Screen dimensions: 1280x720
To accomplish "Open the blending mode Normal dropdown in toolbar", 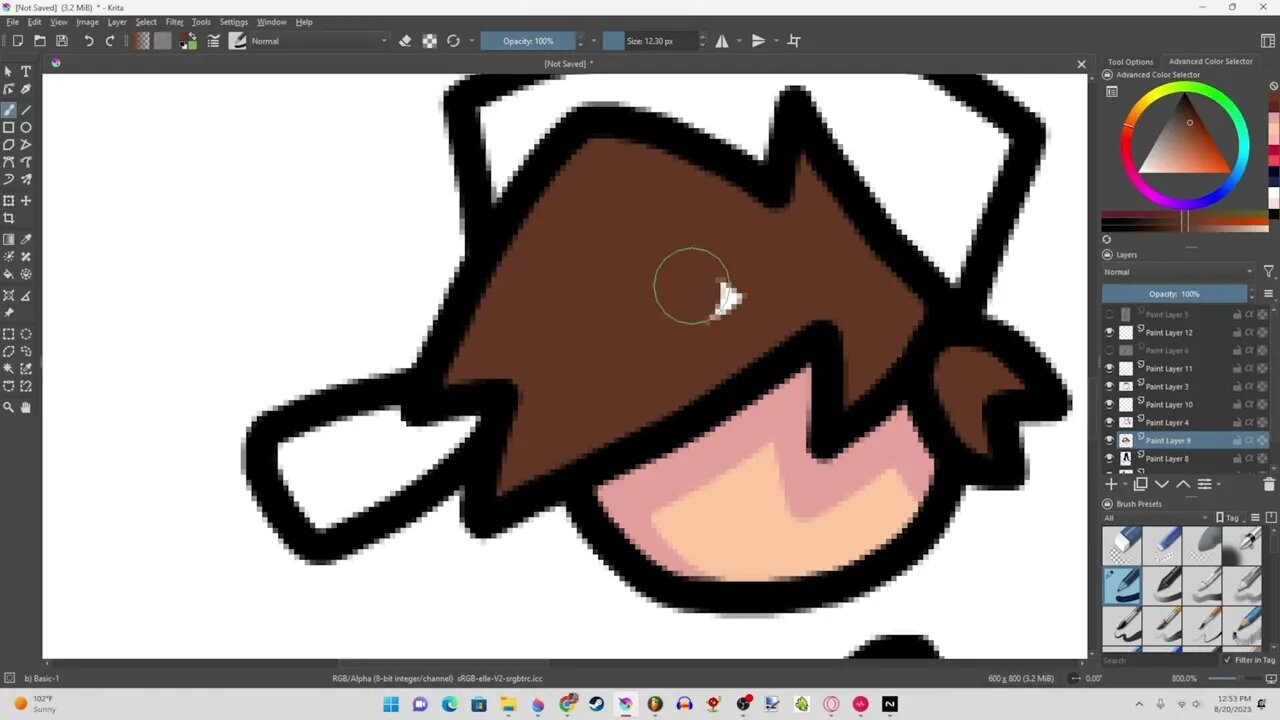I will [x=318, y=41].
